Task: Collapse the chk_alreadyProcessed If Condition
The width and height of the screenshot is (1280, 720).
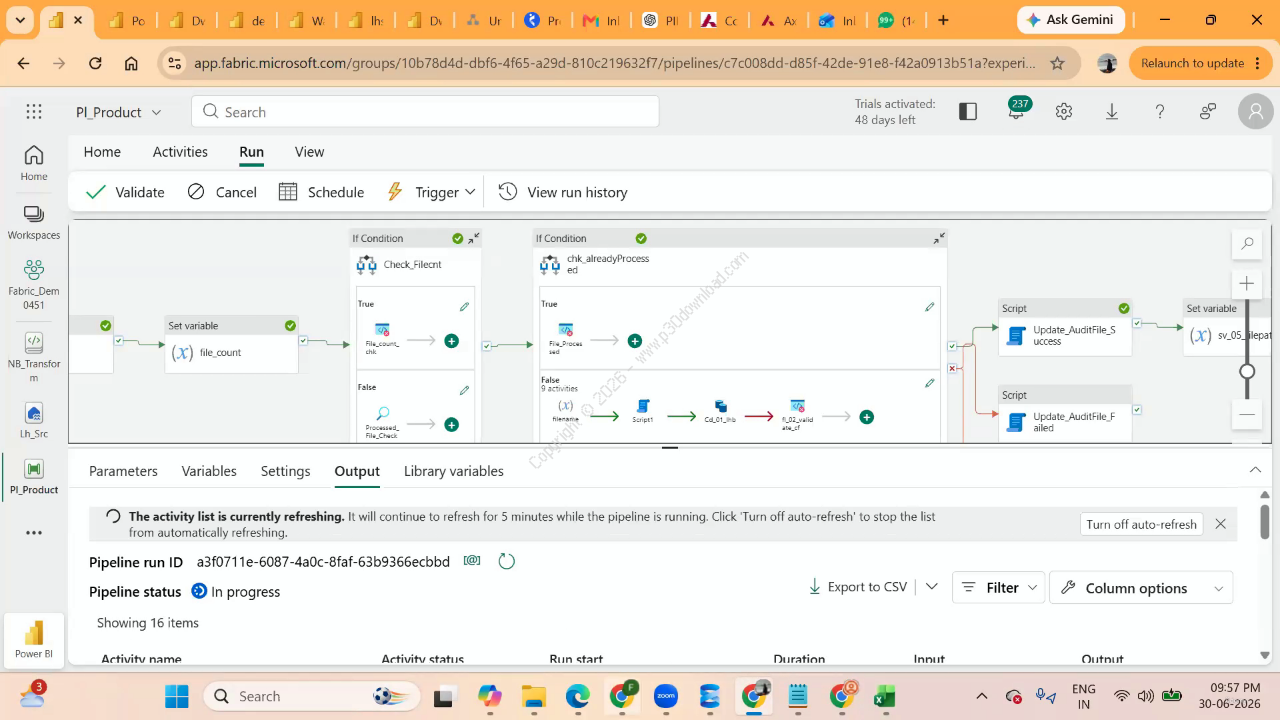Action: click(939, 238)
